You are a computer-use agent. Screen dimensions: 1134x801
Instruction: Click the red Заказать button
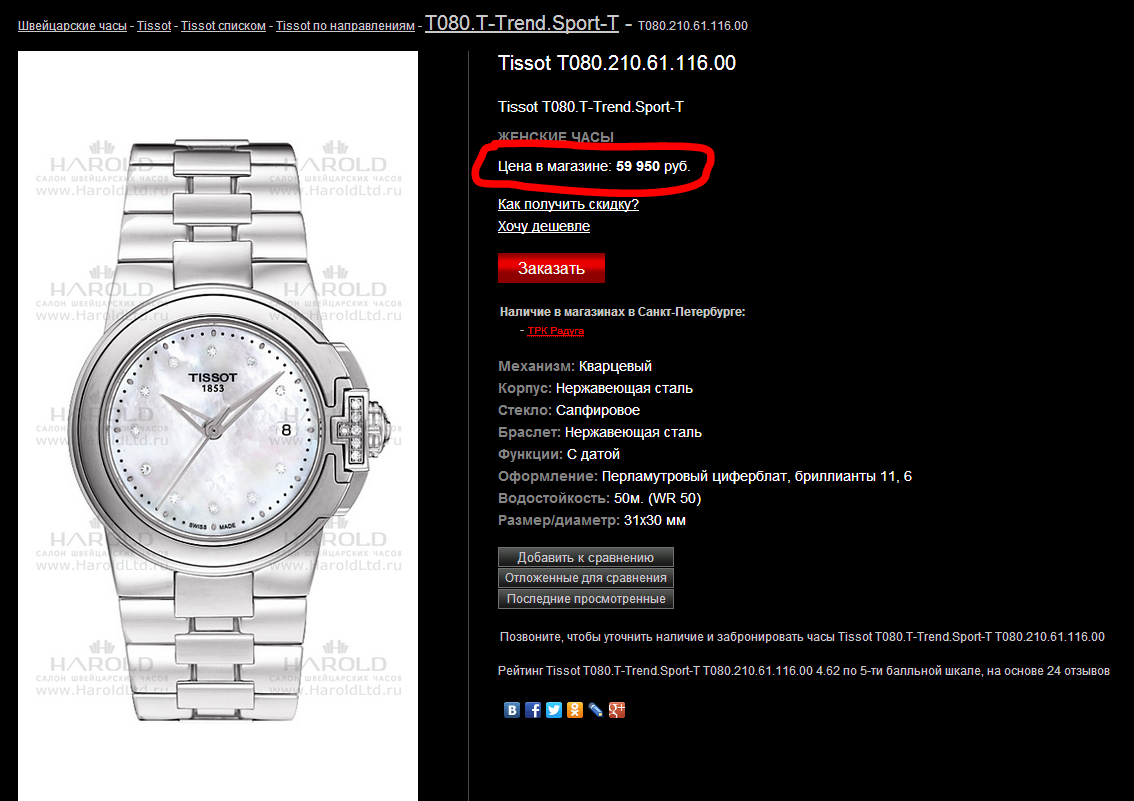551,268
